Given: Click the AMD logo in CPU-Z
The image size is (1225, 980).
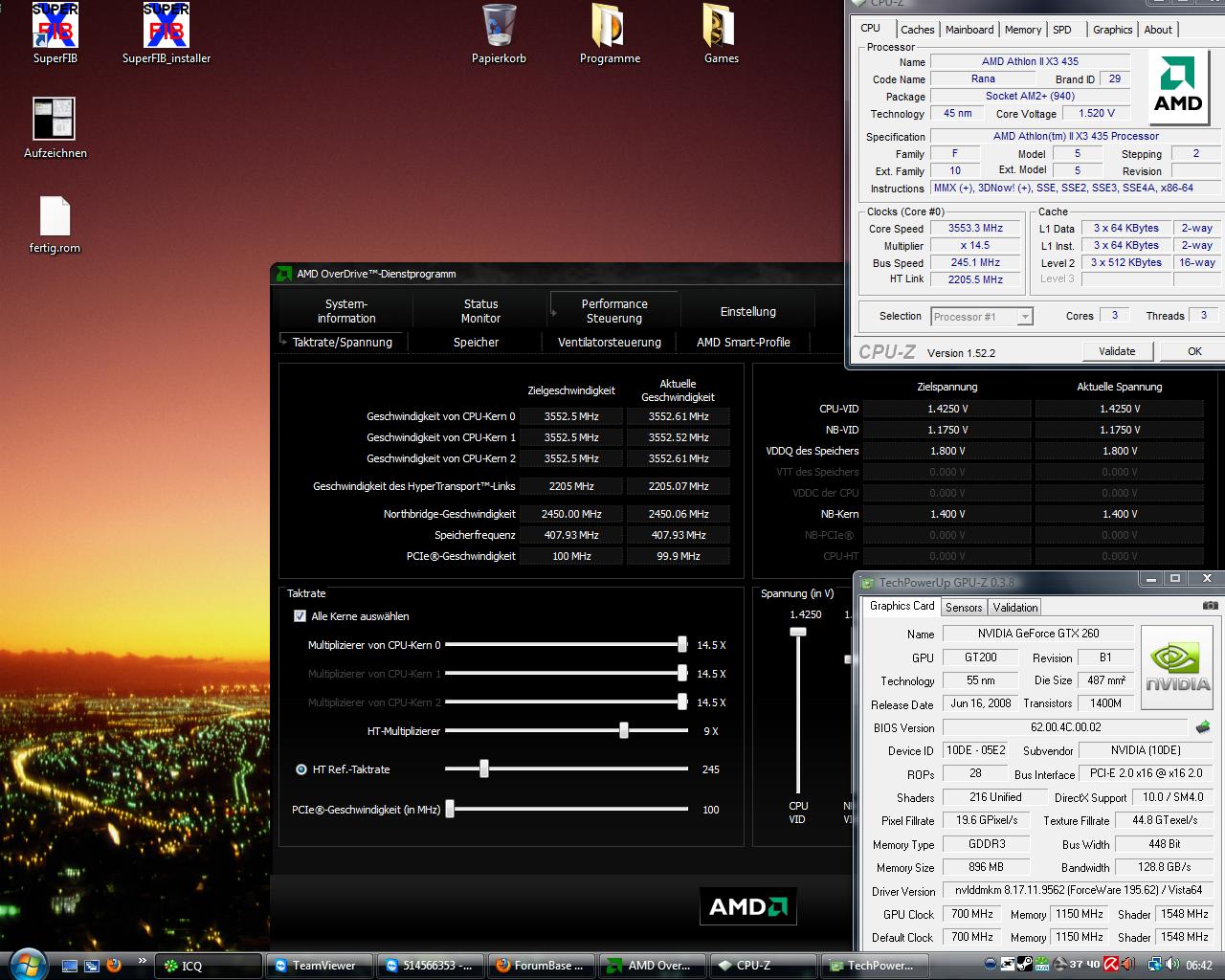Looking at the screenshot, I should 1178,85.
